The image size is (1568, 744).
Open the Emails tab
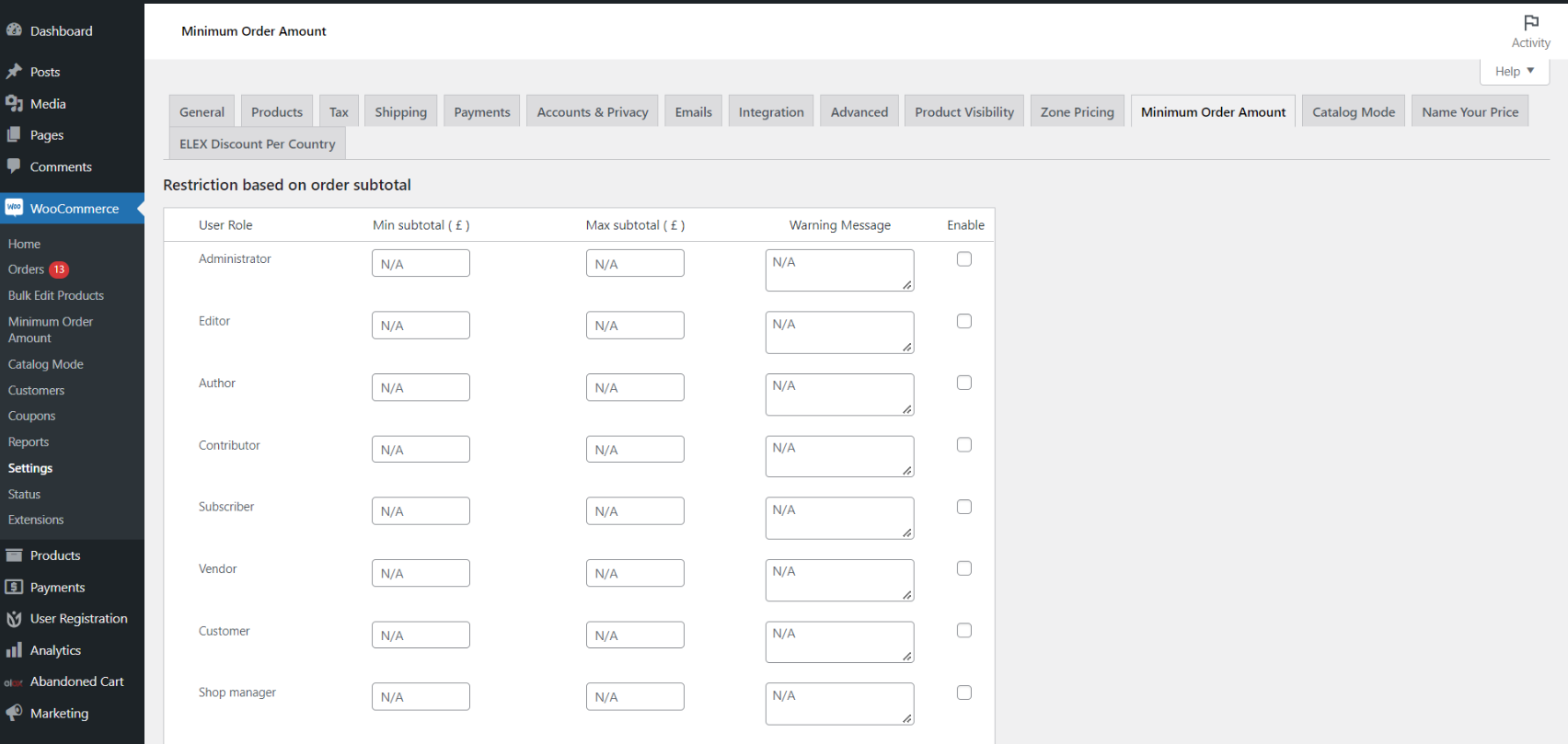[x=693, y=111]
